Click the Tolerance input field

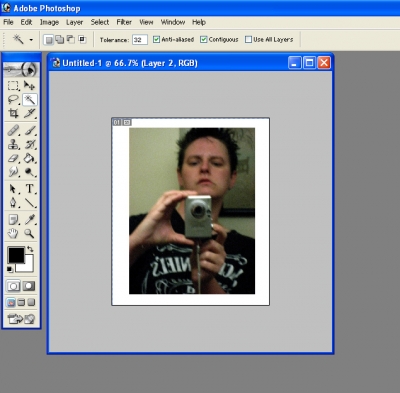coord(140,40)
